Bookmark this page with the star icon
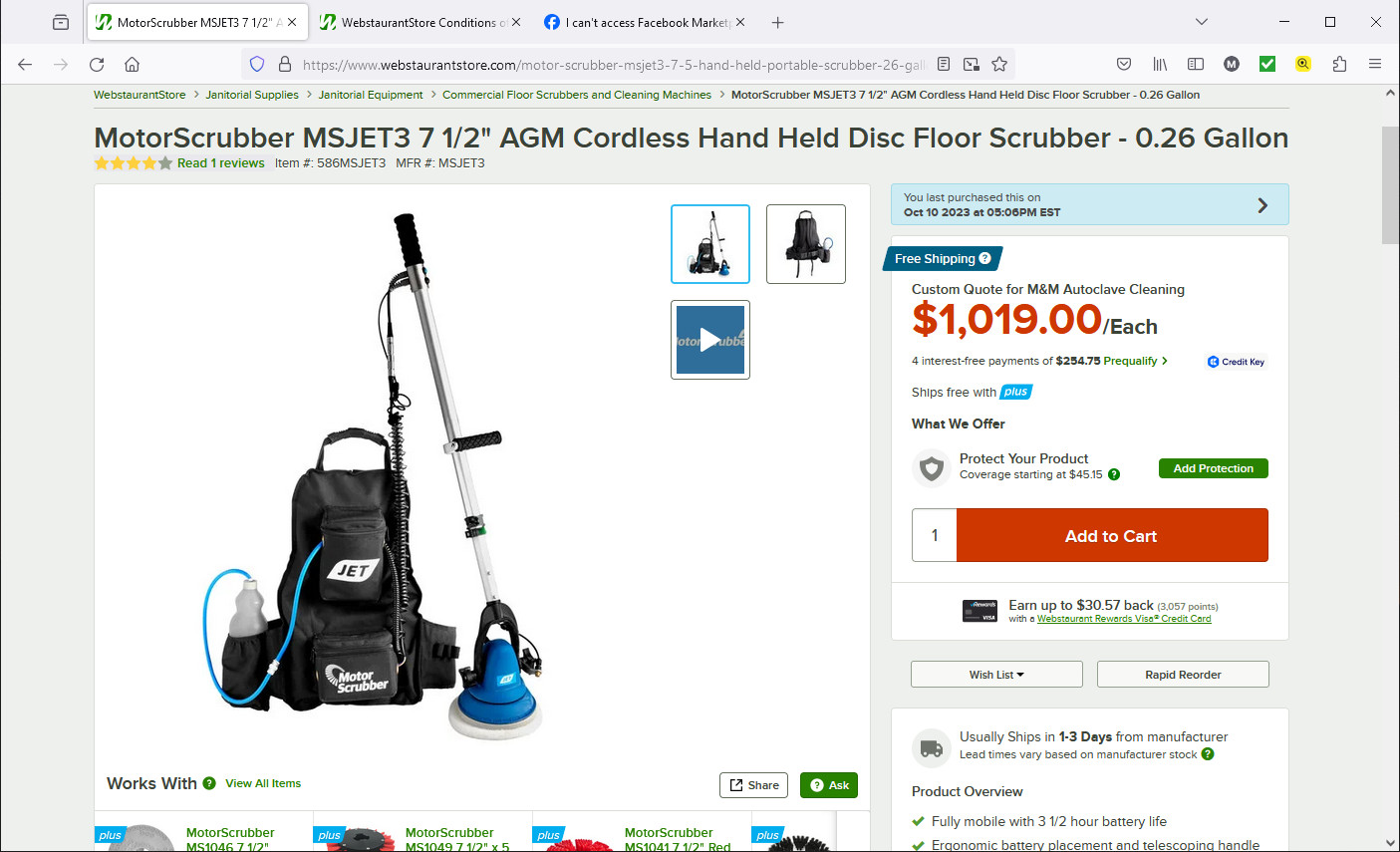The height and width of the screenshot is (852, 1400). [x=999, y=64]
